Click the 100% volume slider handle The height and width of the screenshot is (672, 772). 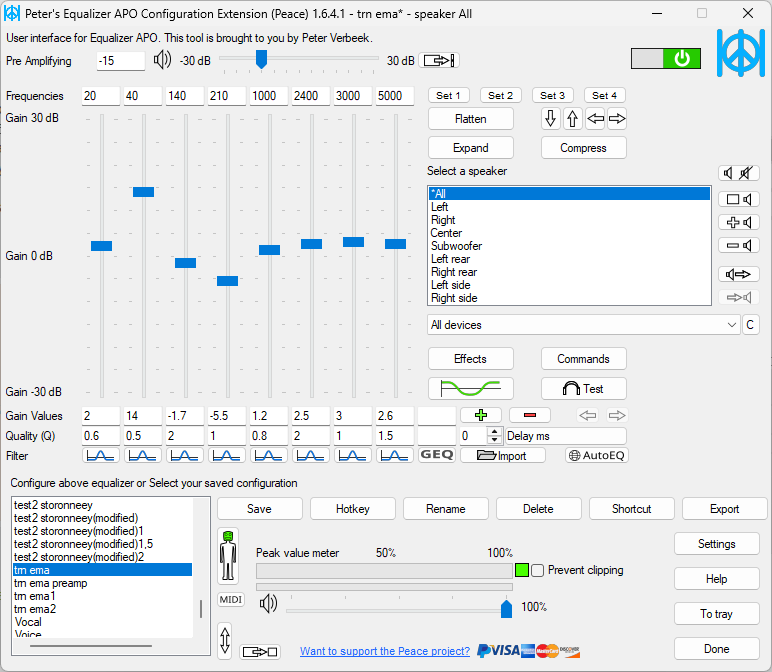tap(506, 608)
